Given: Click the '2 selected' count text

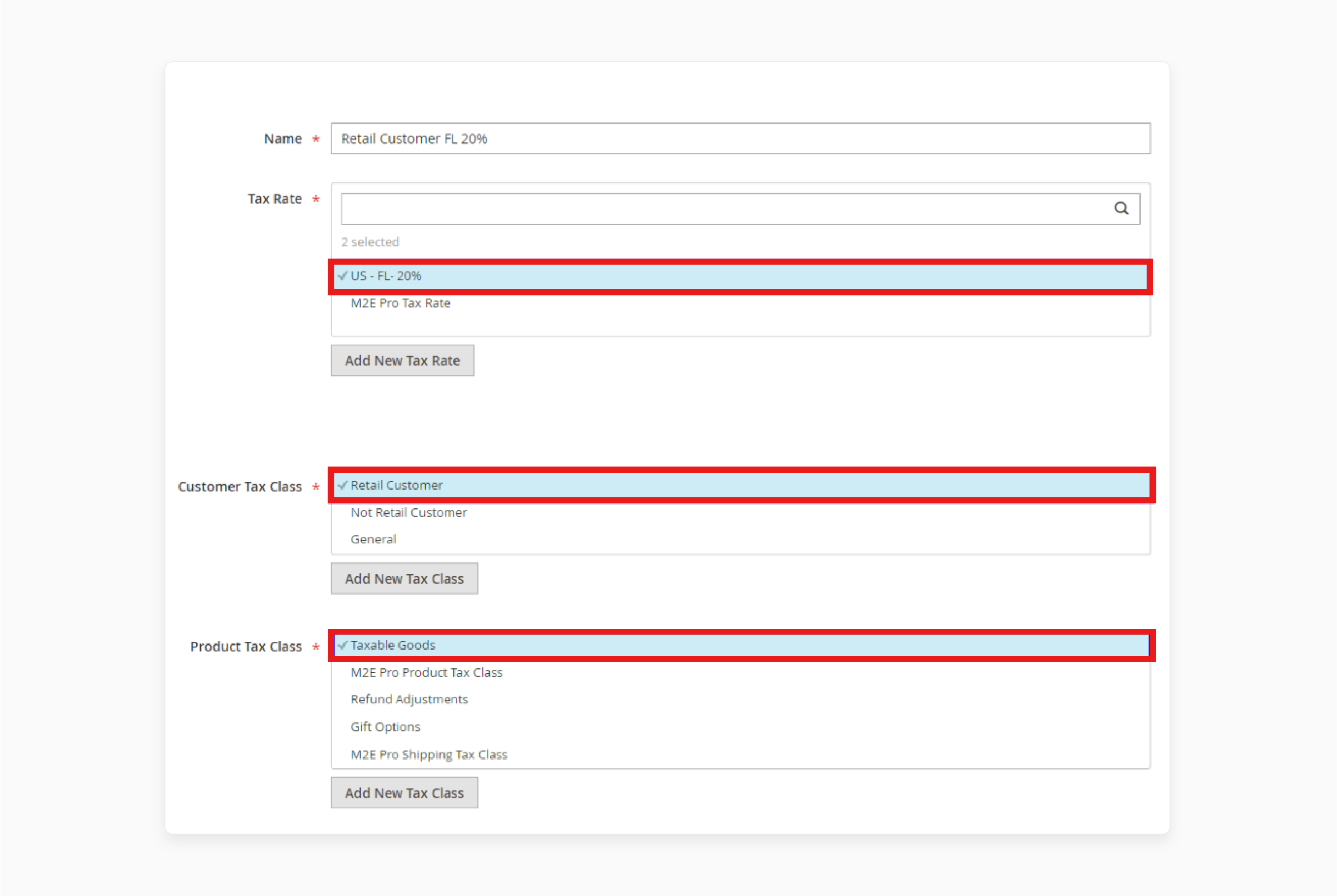Looking at the screenshot, I should tap(371, 242).
